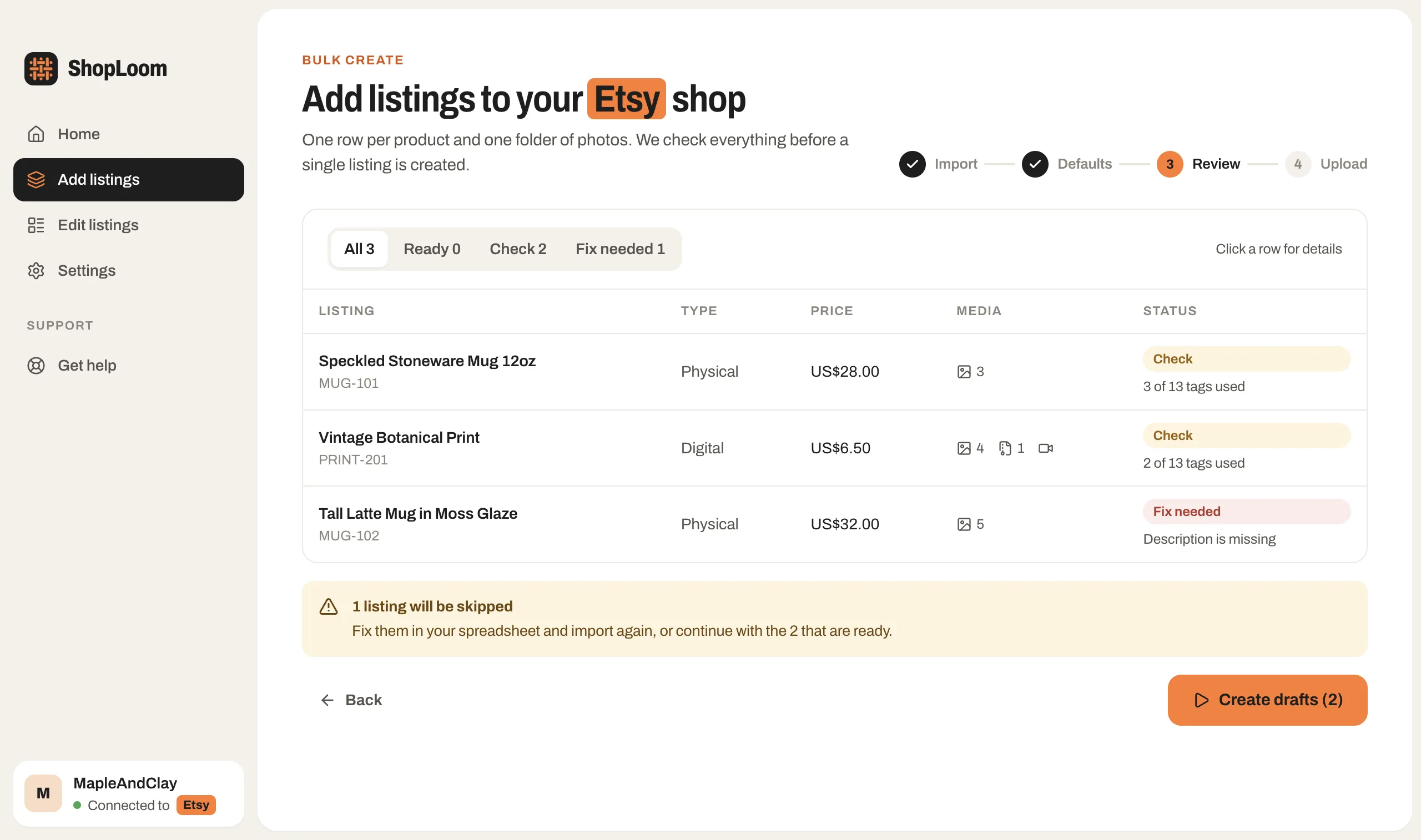Click the video camera icon in Vintage Botanical Print row

click(1046, 448)
